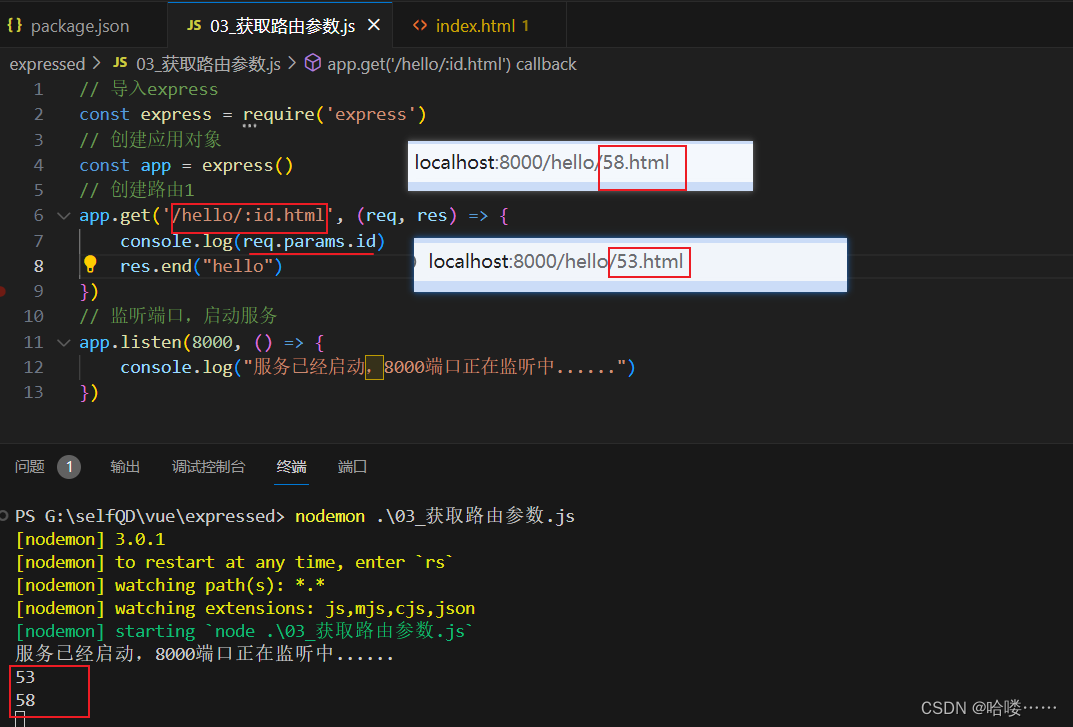The width and height of the screenshot is (1073, 727).
Task: Open the index.html editor tab
Action: [x=479, y=25]
